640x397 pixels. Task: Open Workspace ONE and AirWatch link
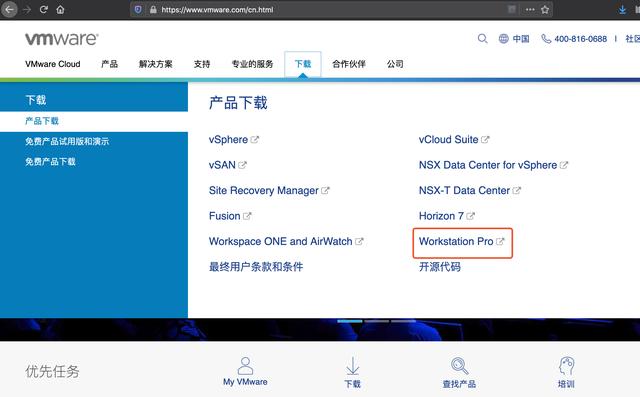[280, 242]
